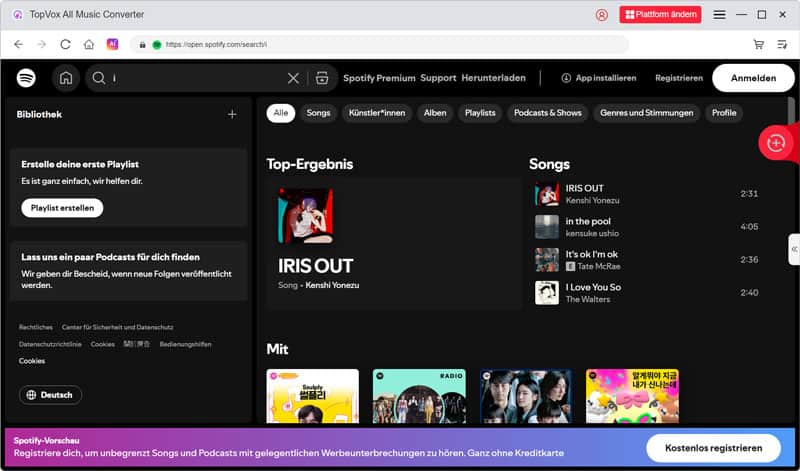
Task: Open Kenshi Yonezu link in top result
Action: [332, 285]
